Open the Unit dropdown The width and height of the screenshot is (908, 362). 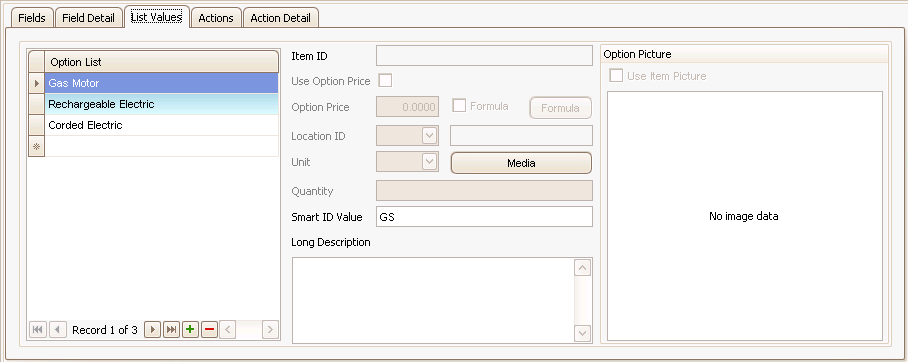[429, 162]
